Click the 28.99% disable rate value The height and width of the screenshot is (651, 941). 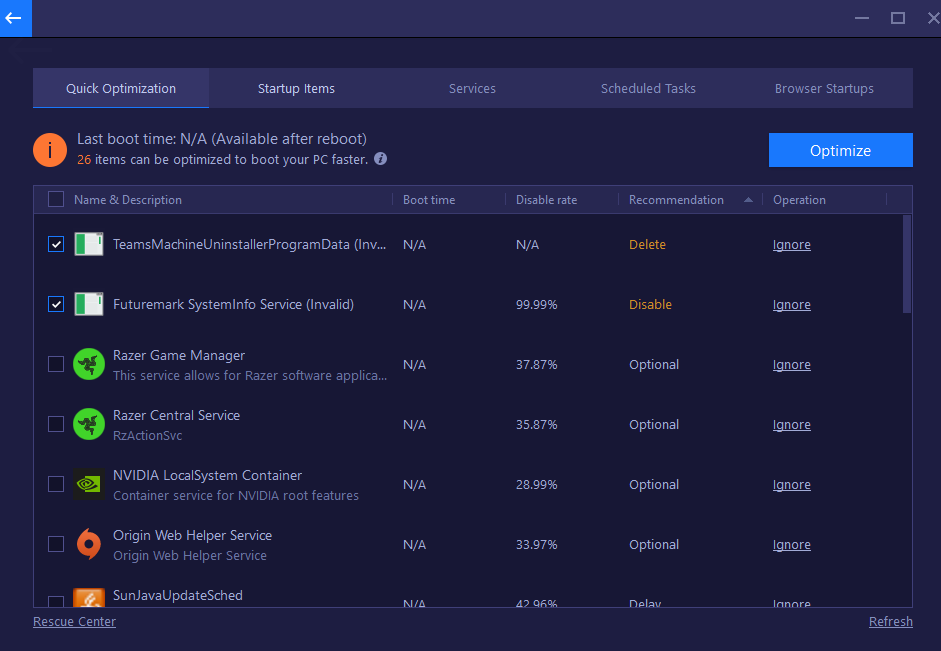[x=537, y=485]
